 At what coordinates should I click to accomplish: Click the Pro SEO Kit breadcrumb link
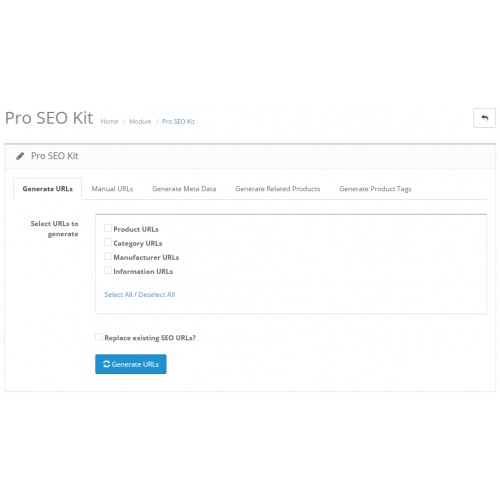pyautogui.click(x=178, y=121)
